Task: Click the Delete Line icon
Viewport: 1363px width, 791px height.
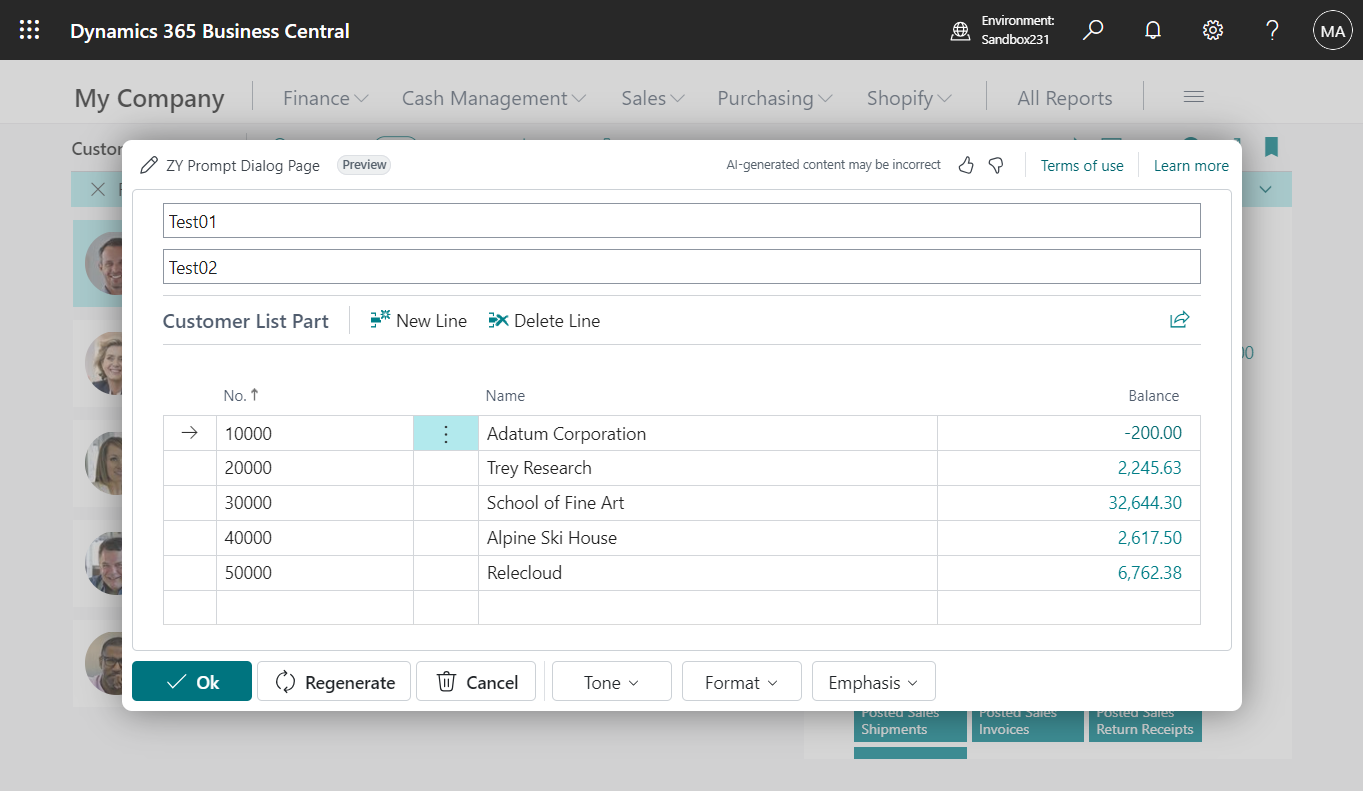Action: click(498, 319)
